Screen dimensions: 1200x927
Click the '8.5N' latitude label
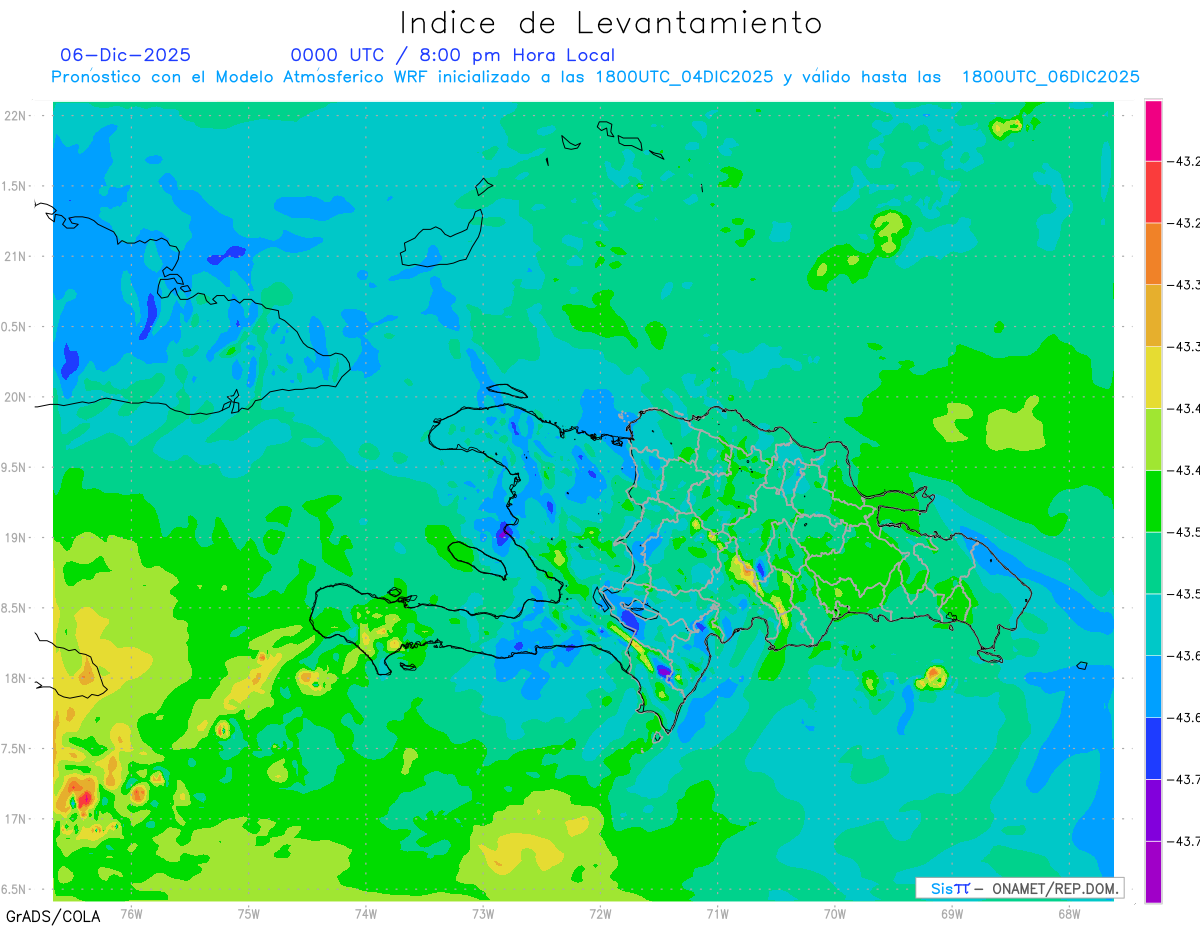(x=13, y=608)
